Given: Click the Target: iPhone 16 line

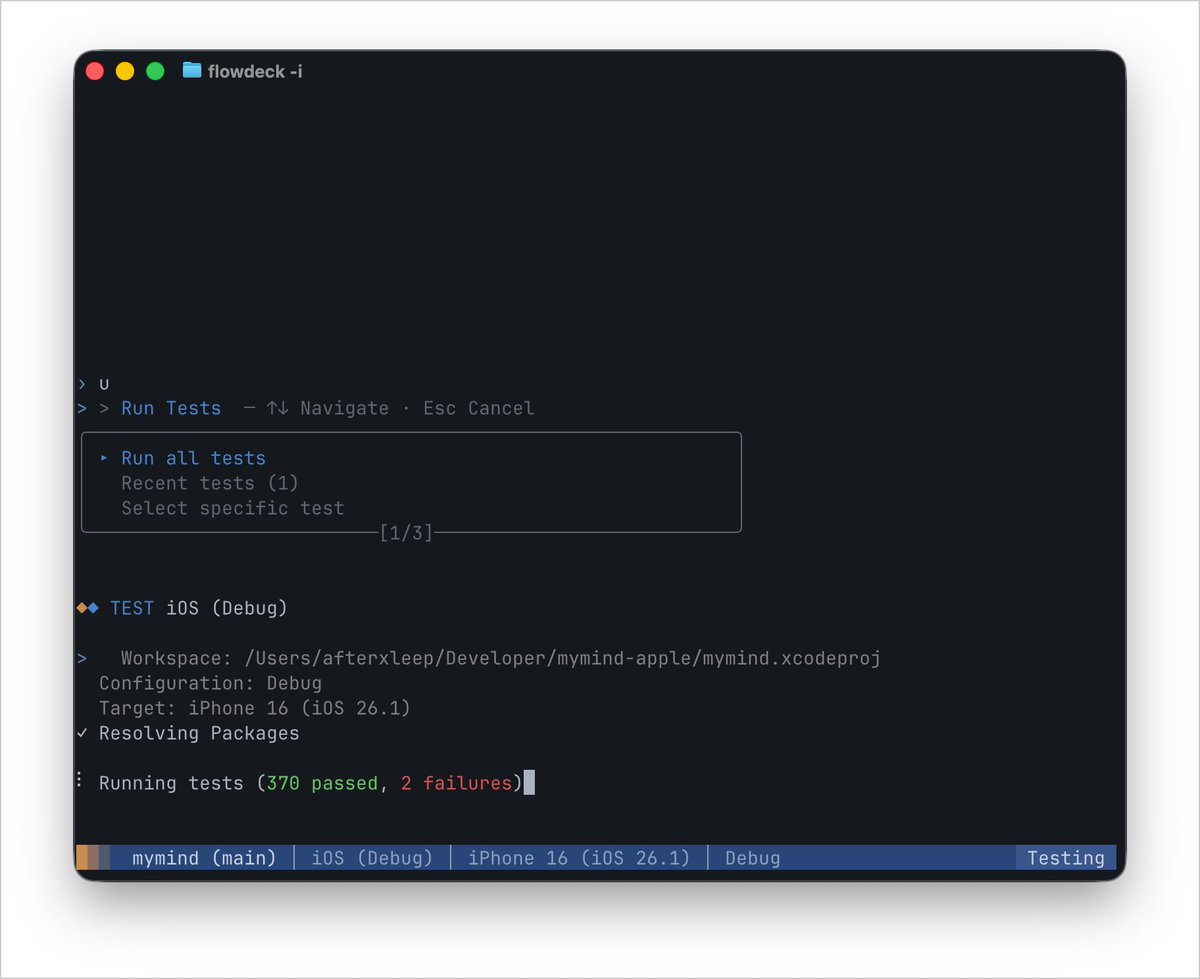Looking at the screenshot, I should click(x=255, y=708).
